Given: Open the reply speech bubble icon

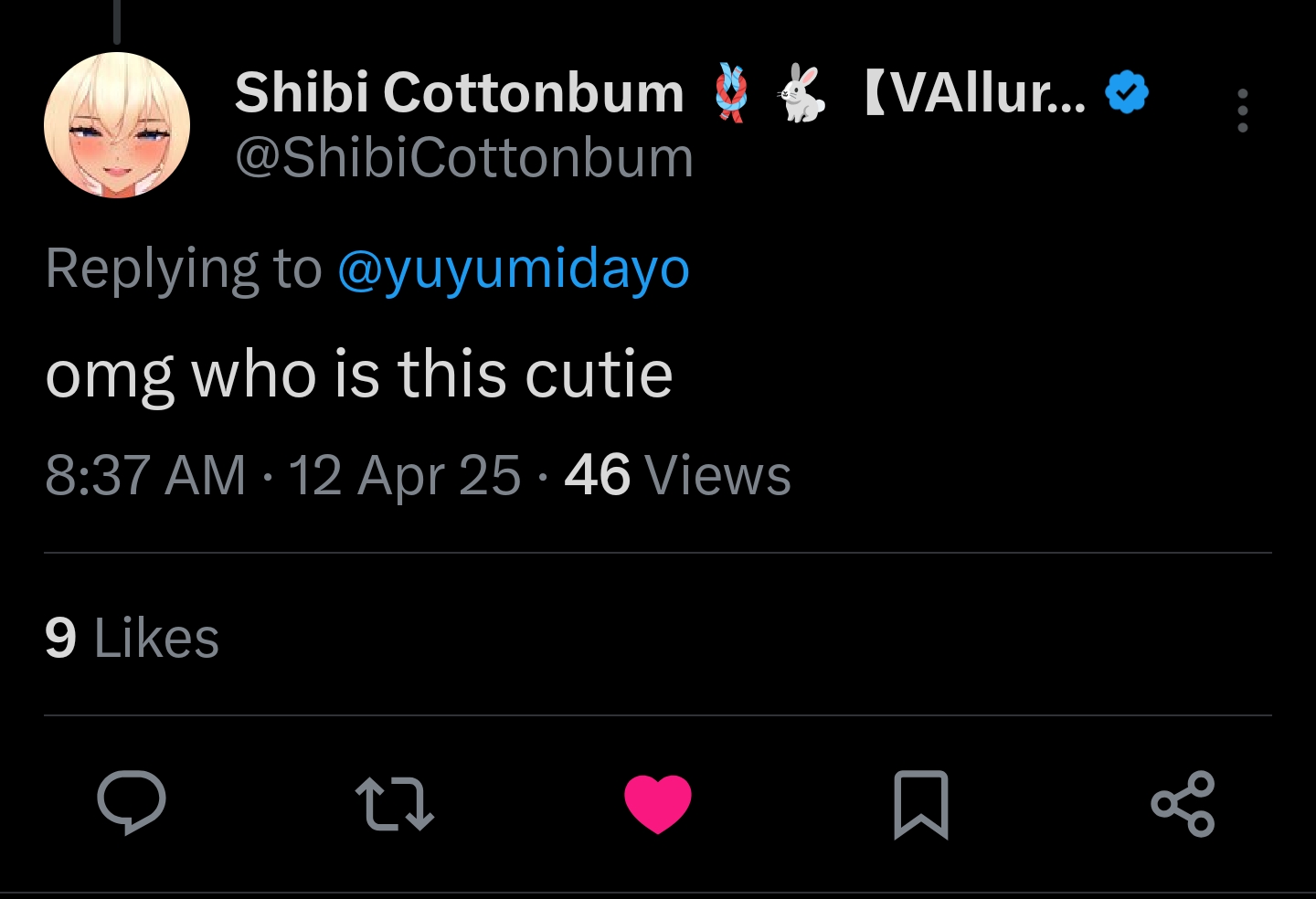Looking at the screenshot, I should pos(132,802).
